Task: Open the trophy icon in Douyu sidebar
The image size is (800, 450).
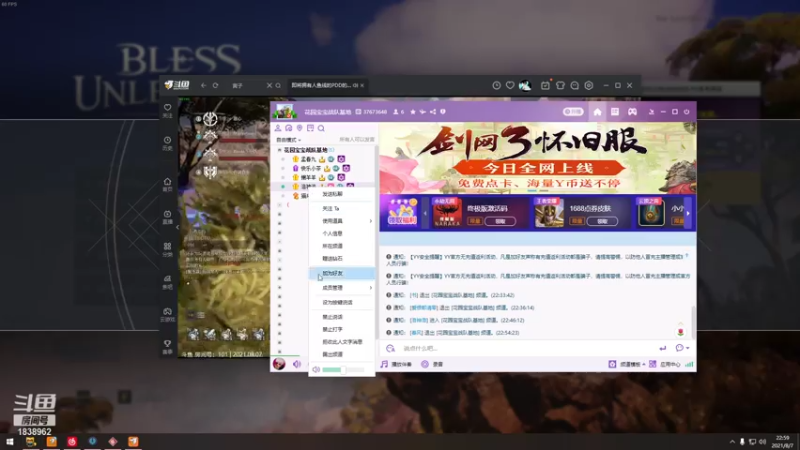Action: tap(167, 344)
